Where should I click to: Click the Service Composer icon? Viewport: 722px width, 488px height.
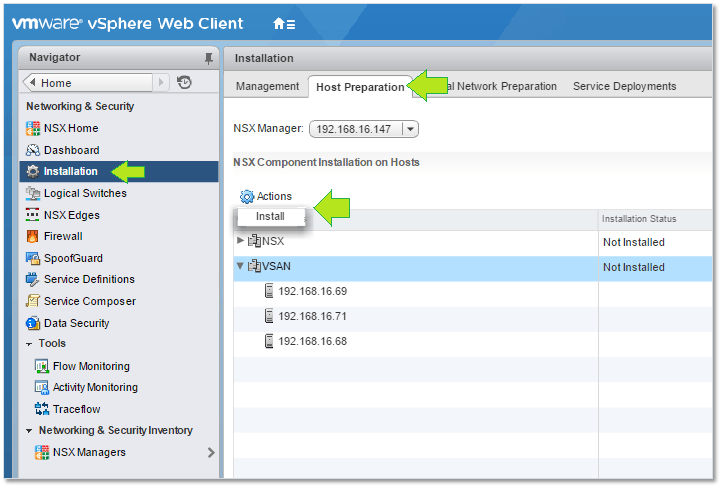pos(33,301)
